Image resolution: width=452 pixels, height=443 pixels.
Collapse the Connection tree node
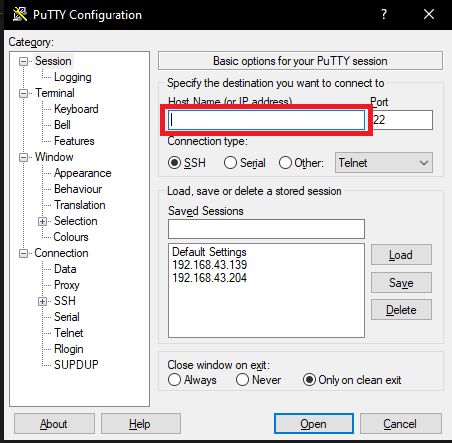click(23, 253)
